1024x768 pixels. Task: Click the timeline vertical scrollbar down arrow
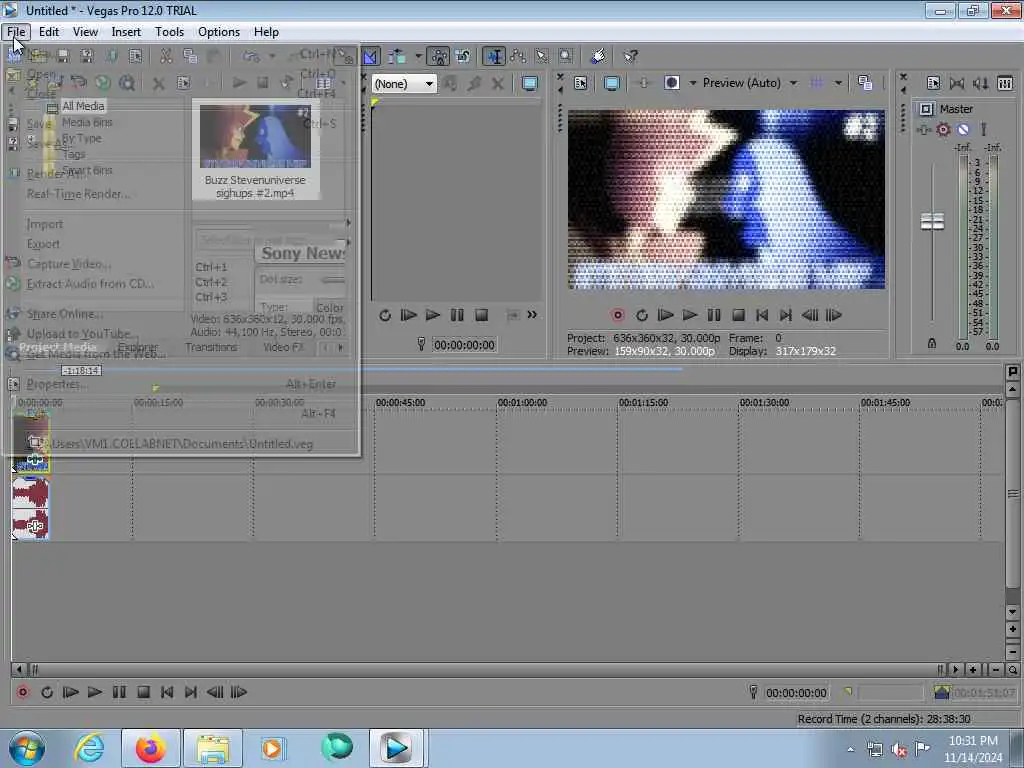pyautogui.click(x=1012, y=612)
